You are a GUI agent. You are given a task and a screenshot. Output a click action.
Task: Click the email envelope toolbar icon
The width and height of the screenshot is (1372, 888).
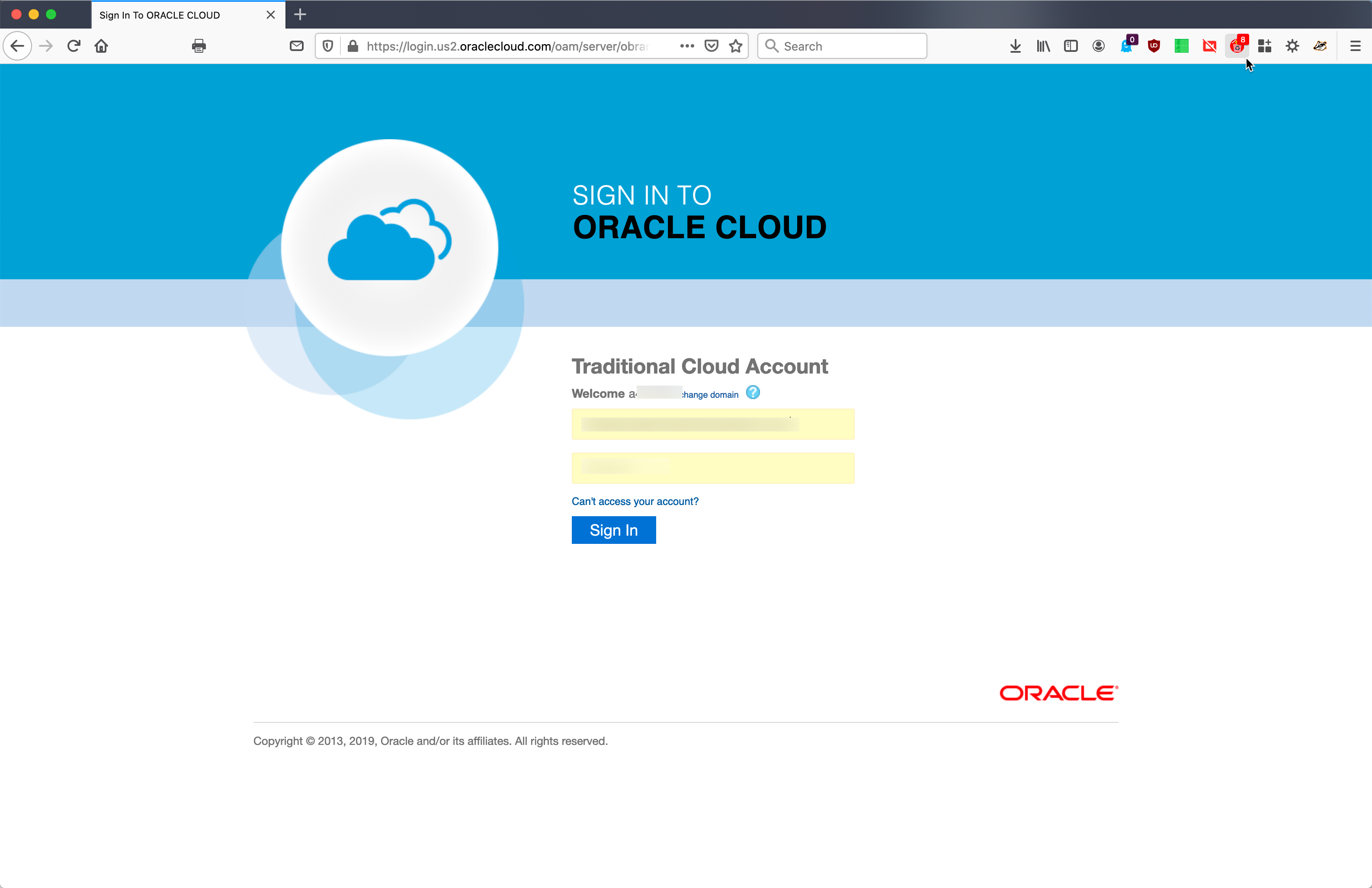296,46
